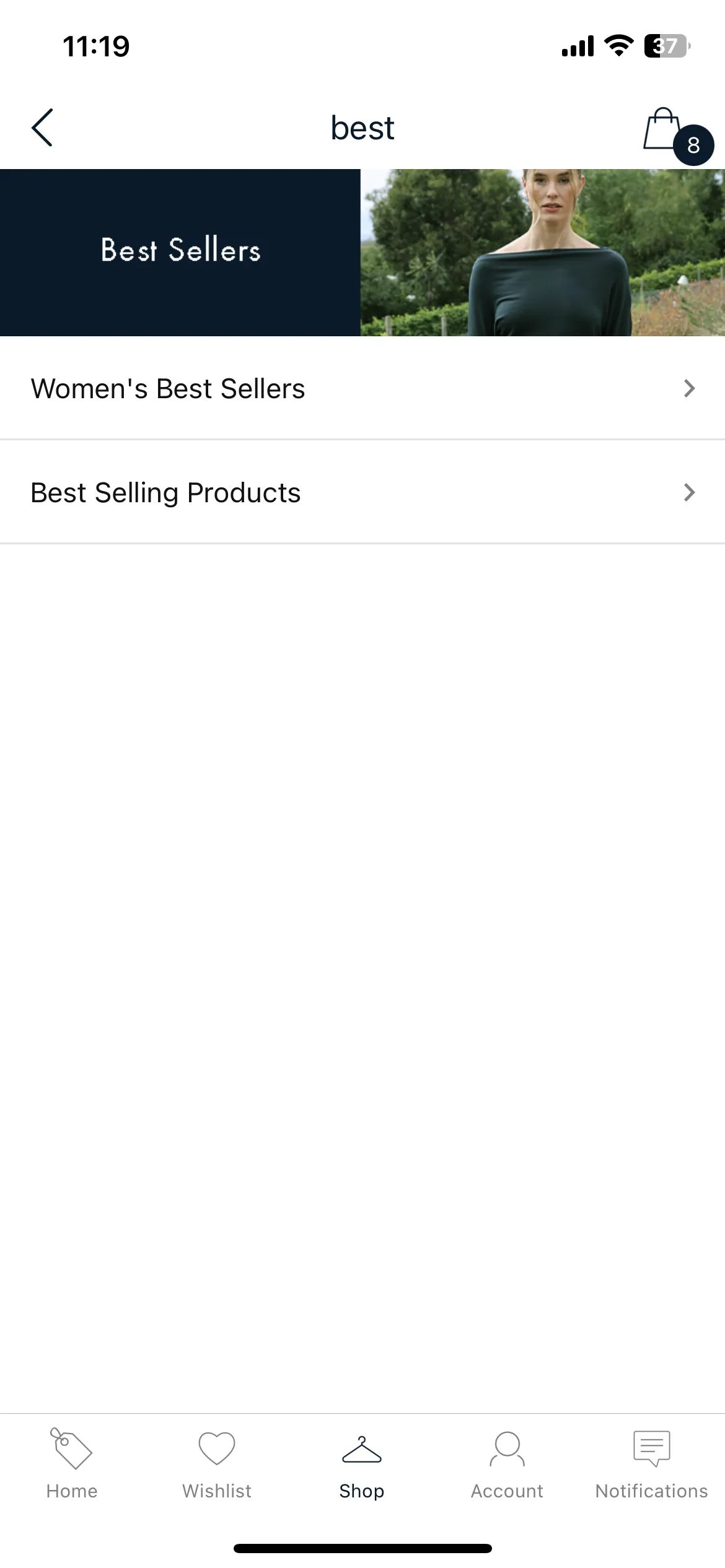Open the shopping bag icon
The height and width of the screenshot is (1568, 725).
click(662, 128)
